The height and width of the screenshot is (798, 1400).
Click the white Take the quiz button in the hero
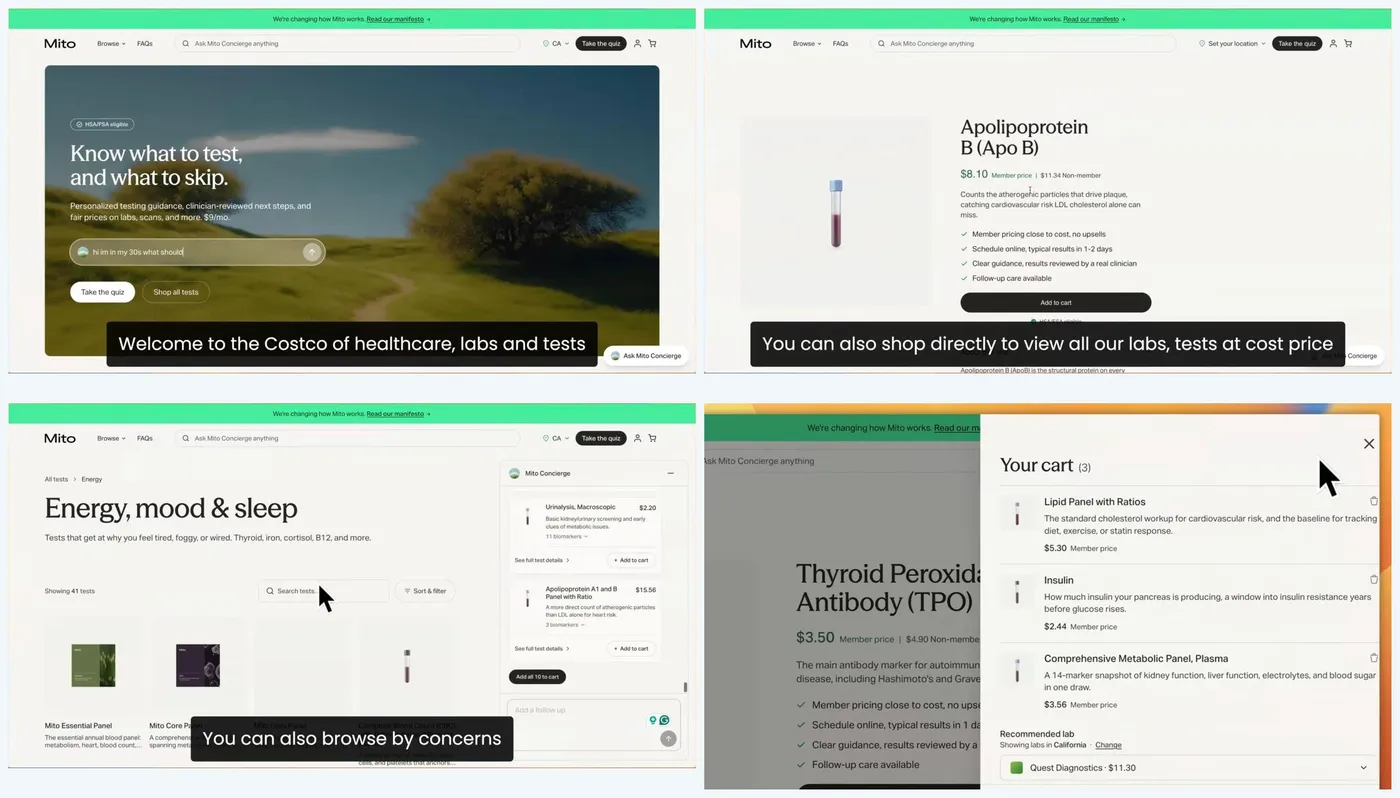(x=102, y=292)
